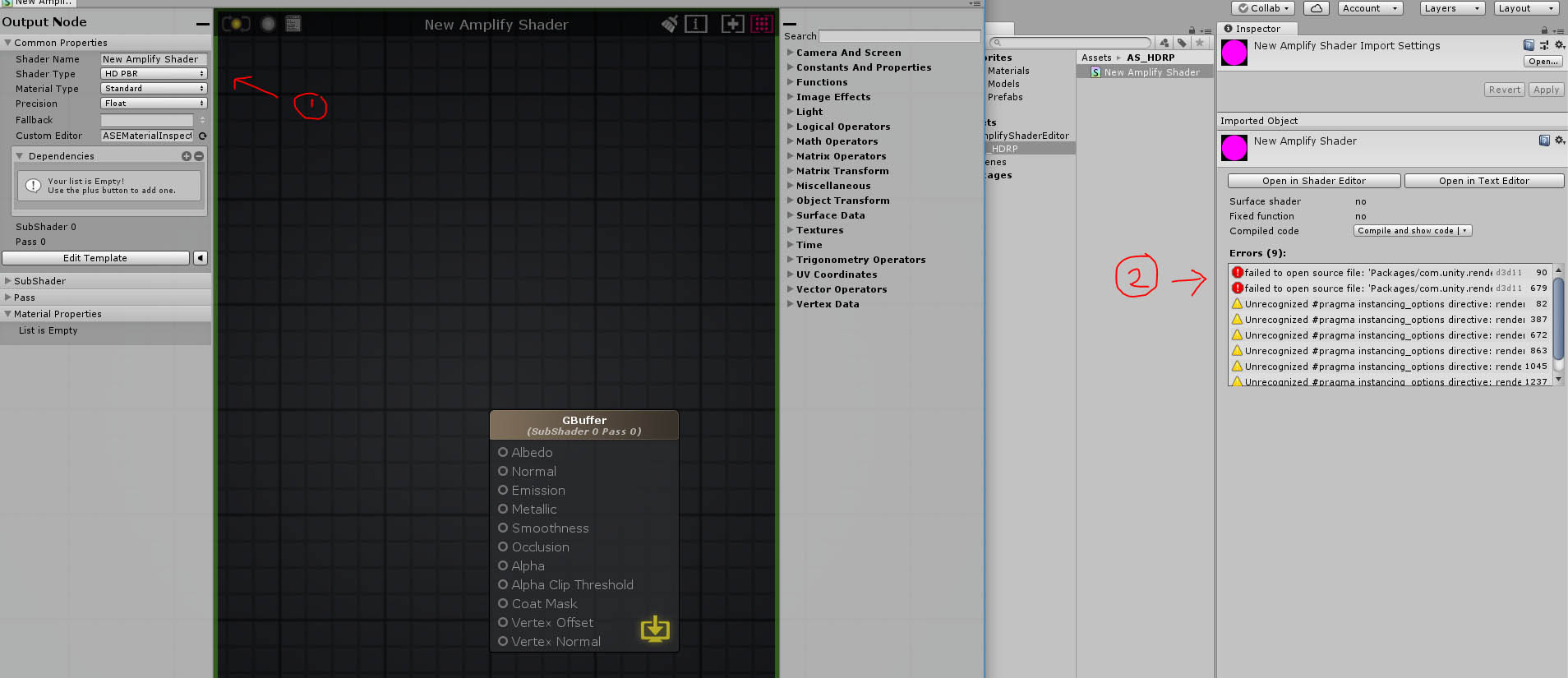Open the Layout dropdown
This screenshot has width=1568, height=678.
tap(1526, 8)
